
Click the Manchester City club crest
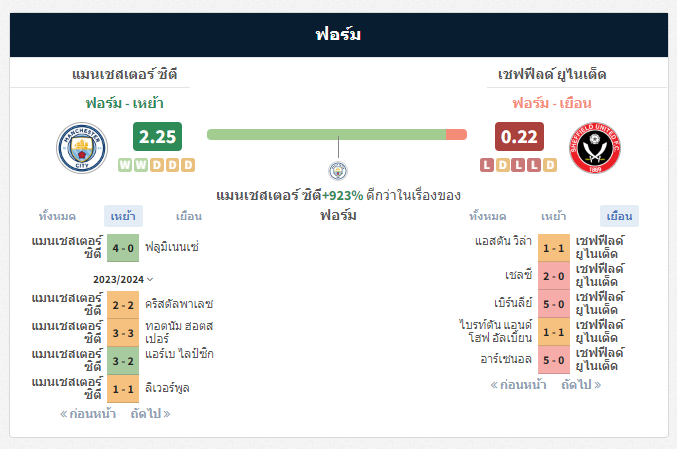[x=82, y=148]
